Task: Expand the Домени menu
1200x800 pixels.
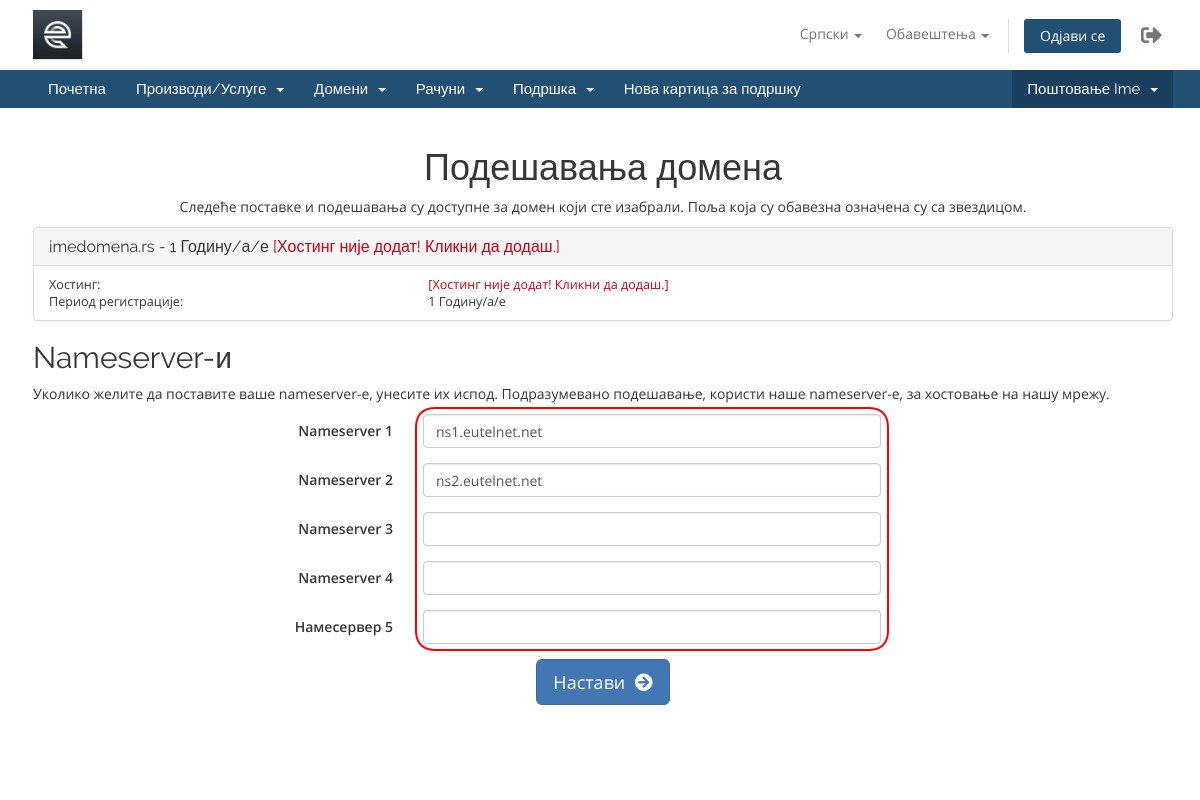Action: point(350,89)
